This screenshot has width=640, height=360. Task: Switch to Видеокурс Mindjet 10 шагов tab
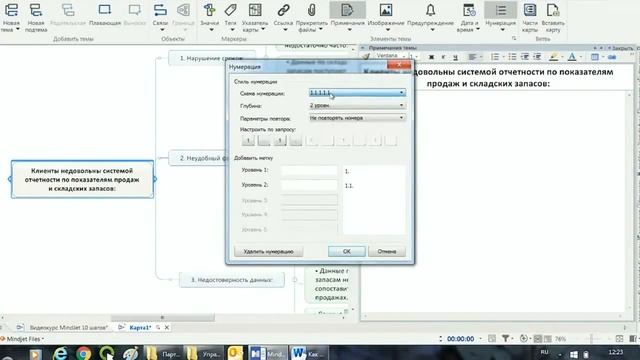pos(69,327)
